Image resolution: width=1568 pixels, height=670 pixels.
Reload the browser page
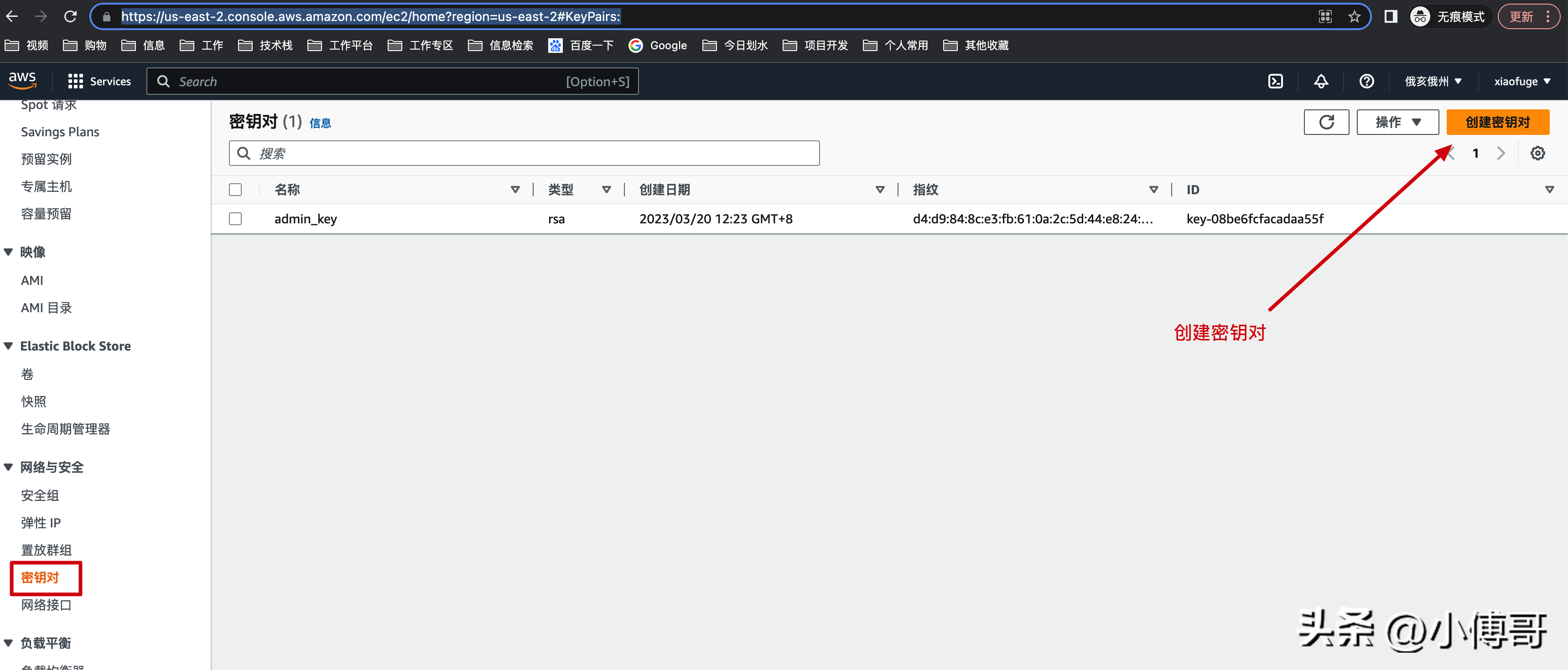(x=71, y=16)
